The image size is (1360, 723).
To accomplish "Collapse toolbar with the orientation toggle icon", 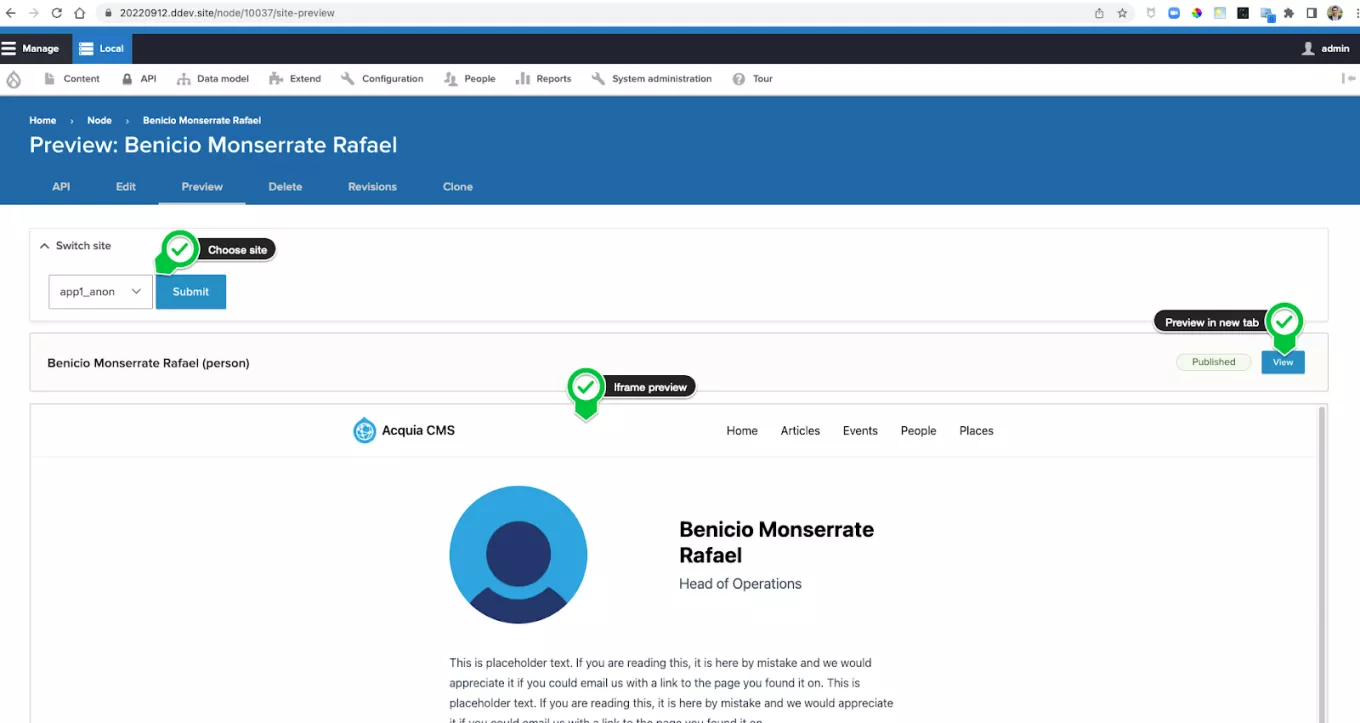I will [1348, 79].
